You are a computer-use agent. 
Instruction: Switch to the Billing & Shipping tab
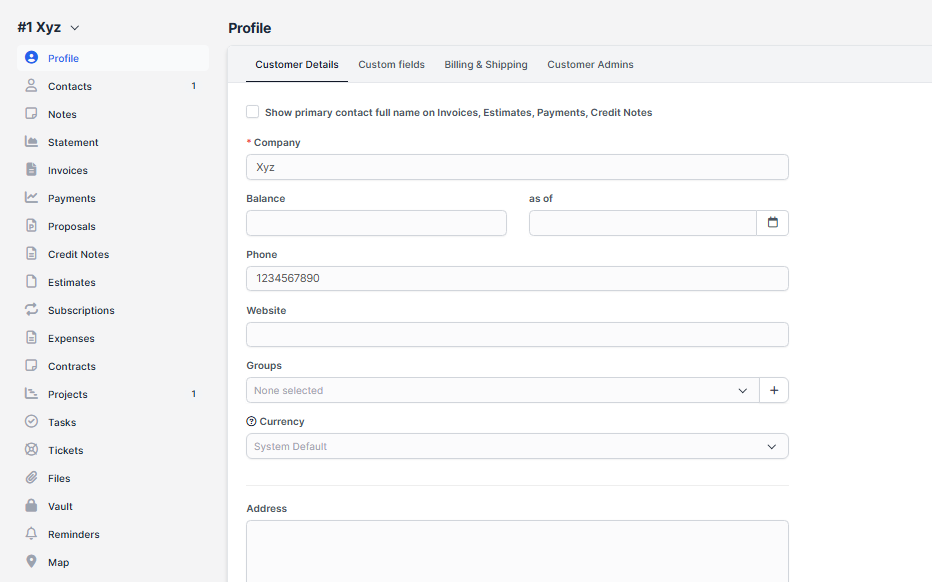pyautogui.click(x=486, y=65)
